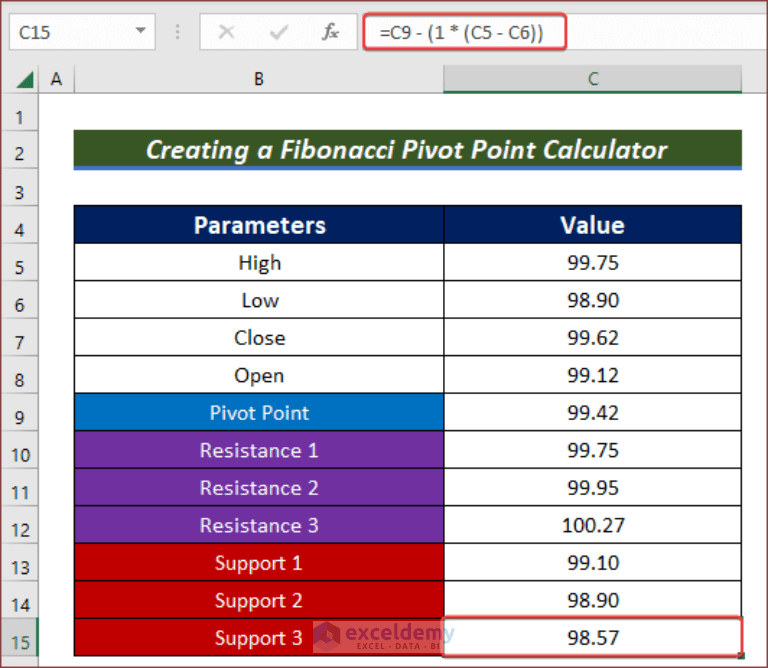
Task: Click the Cancel (X) formula bar icon
Action: [x=226, y=32]
